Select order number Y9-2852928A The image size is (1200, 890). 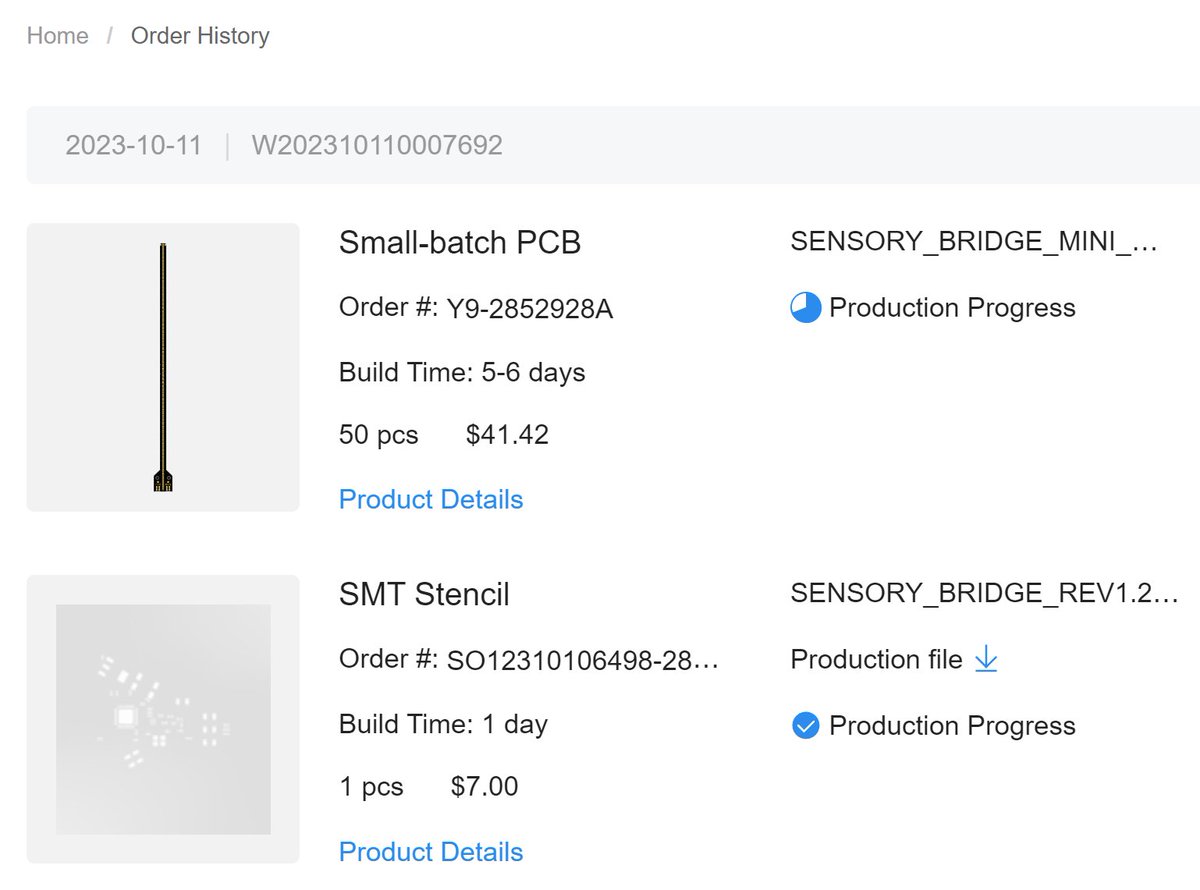point(530,309)
